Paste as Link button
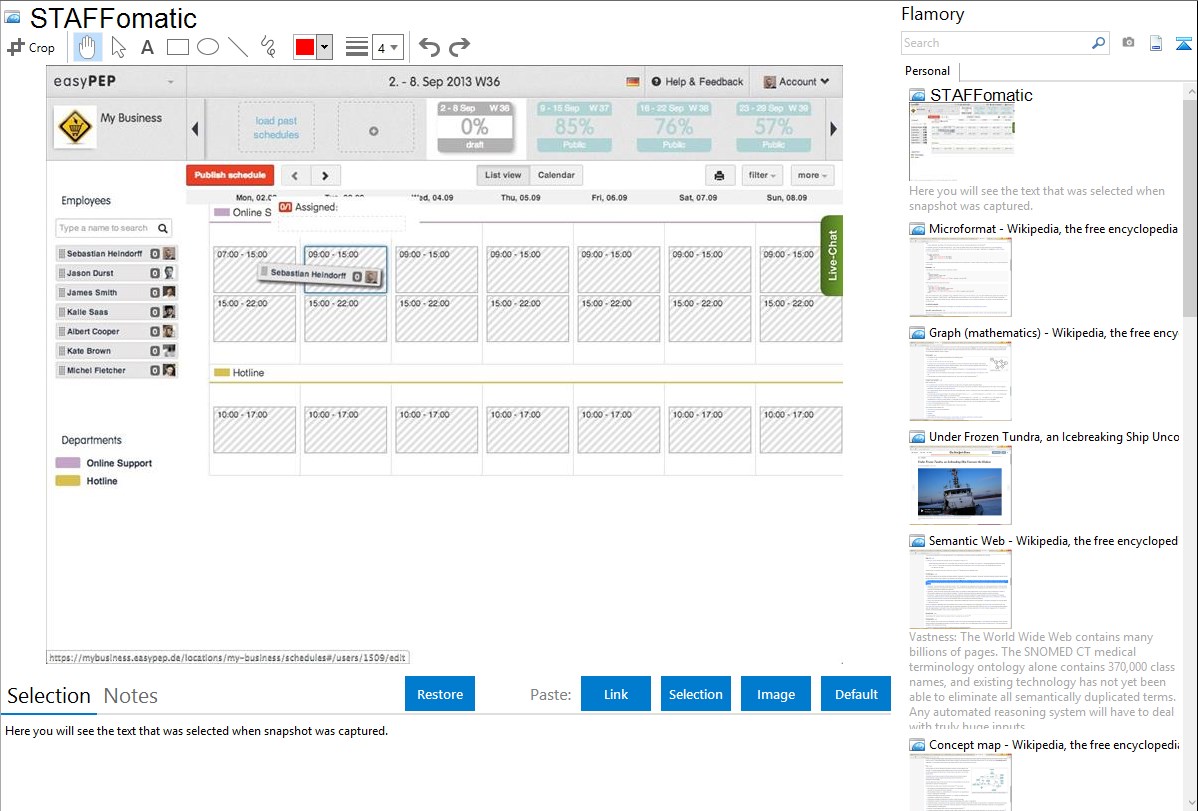1198x811 pixels. coord(616,694)
